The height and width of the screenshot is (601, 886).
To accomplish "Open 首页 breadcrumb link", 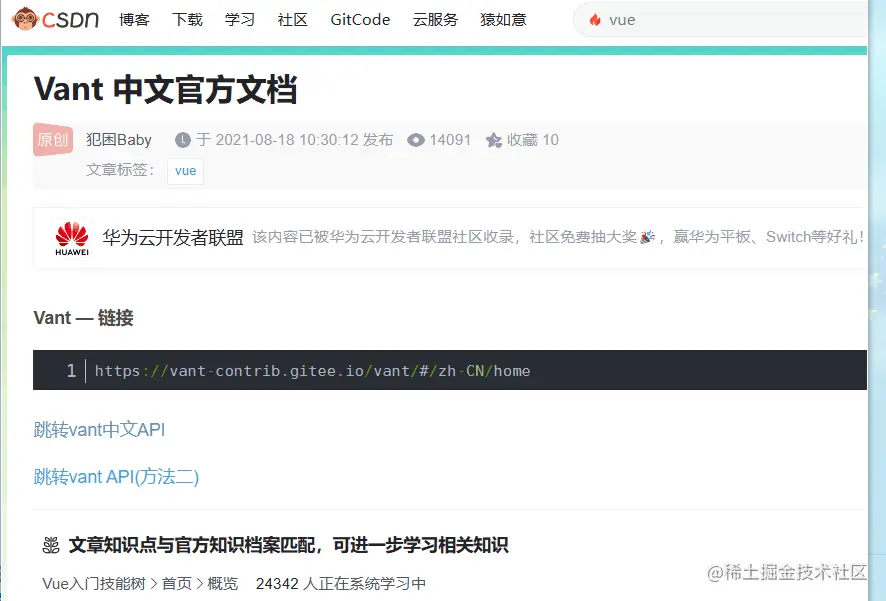I will click(177, 583).
